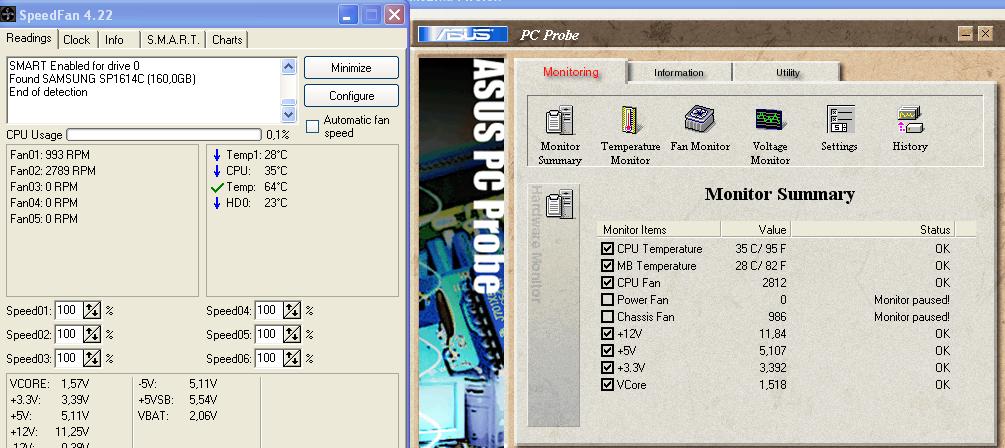The height and width of the screenshot is (448, 1005).
Task: Enable the Chassis Fan monitor checkbox
Action: tap(608, 317)
